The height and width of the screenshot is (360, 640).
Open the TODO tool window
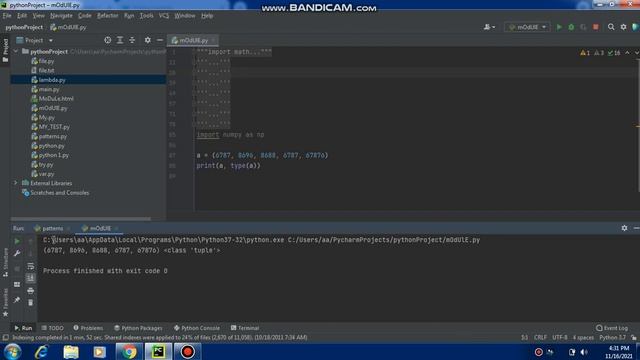click(53, 328)
